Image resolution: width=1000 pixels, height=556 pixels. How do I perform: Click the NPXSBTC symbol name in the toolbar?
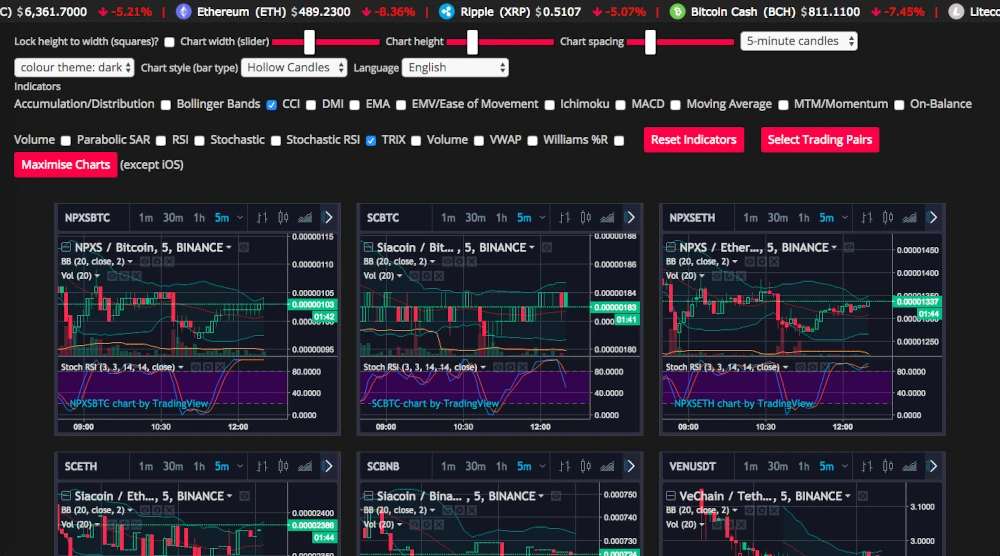[87, 218]
